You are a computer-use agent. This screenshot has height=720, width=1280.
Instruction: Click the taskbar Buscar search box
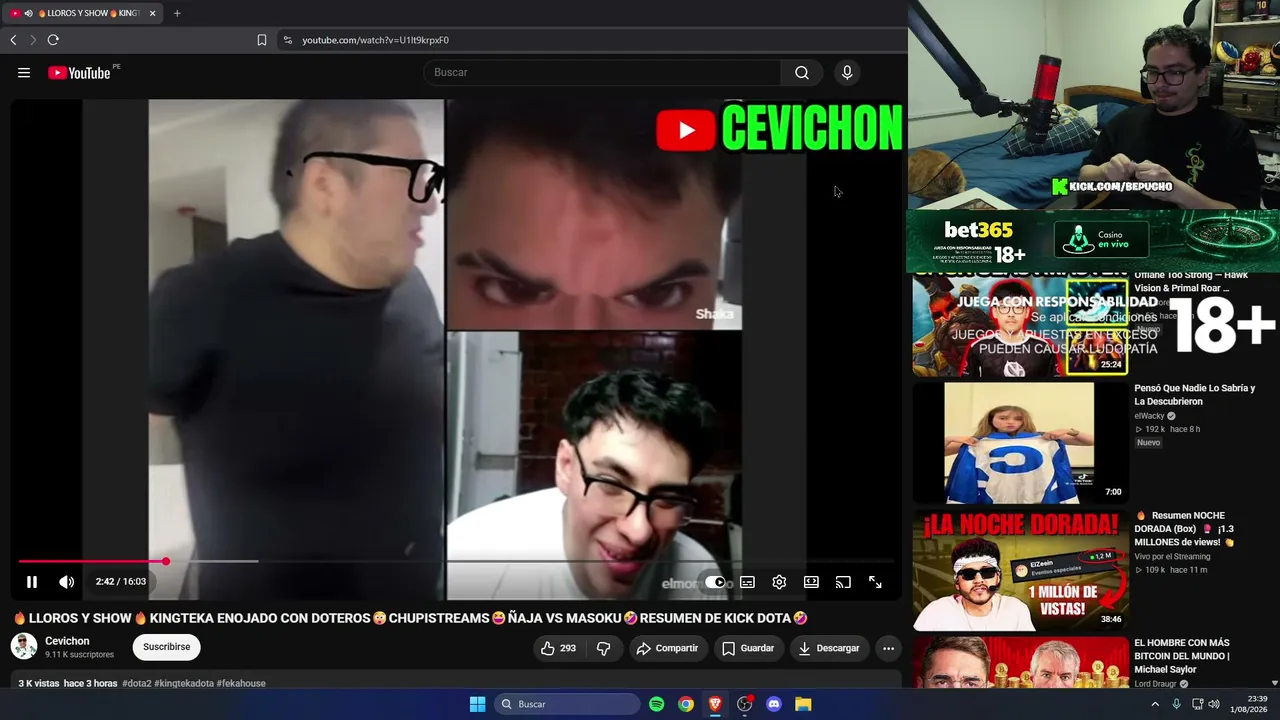click(x=568, y=704)
